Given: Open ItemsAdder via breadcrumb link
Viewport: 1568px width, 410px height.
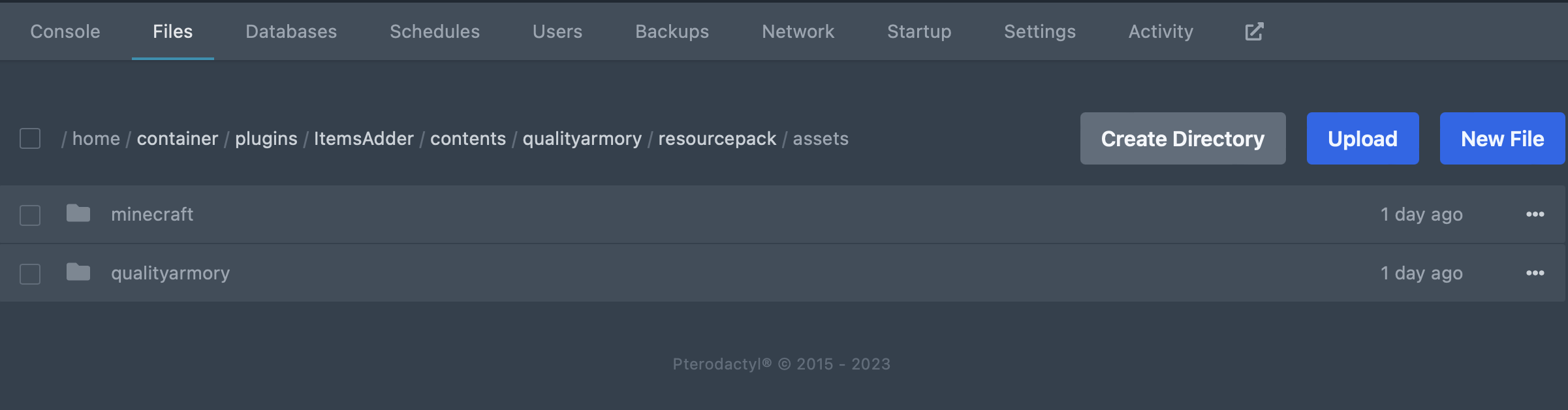Looking at the screenshot, I should (x=364, y=138).
